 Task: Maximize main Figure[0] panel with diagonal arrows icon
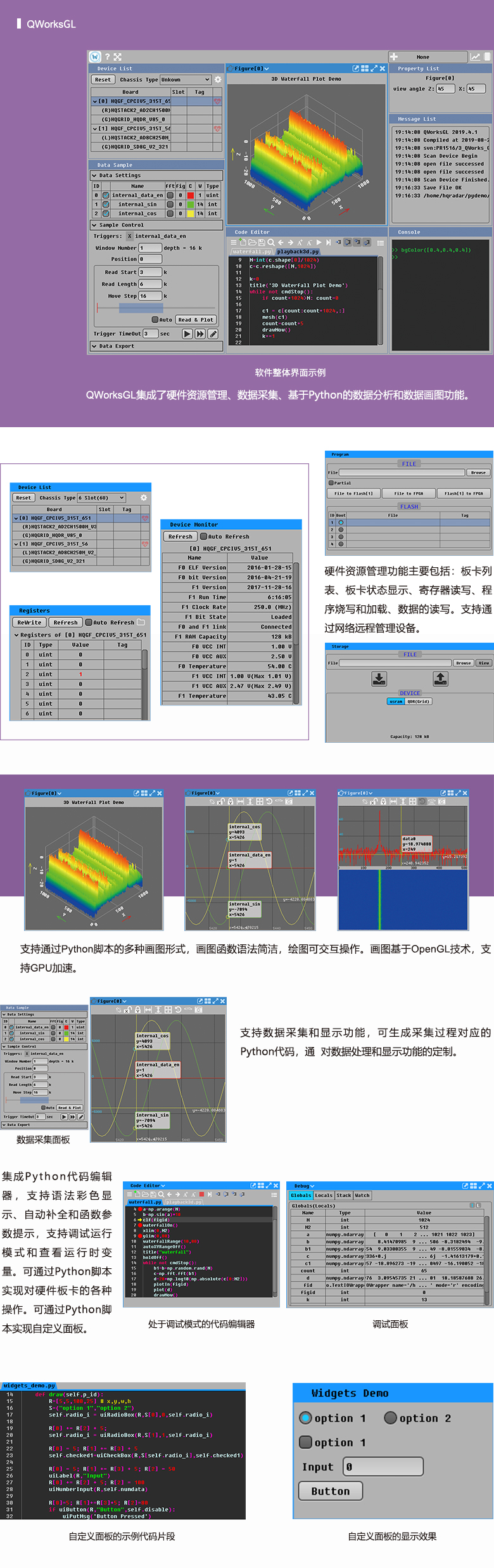(374, 68)
